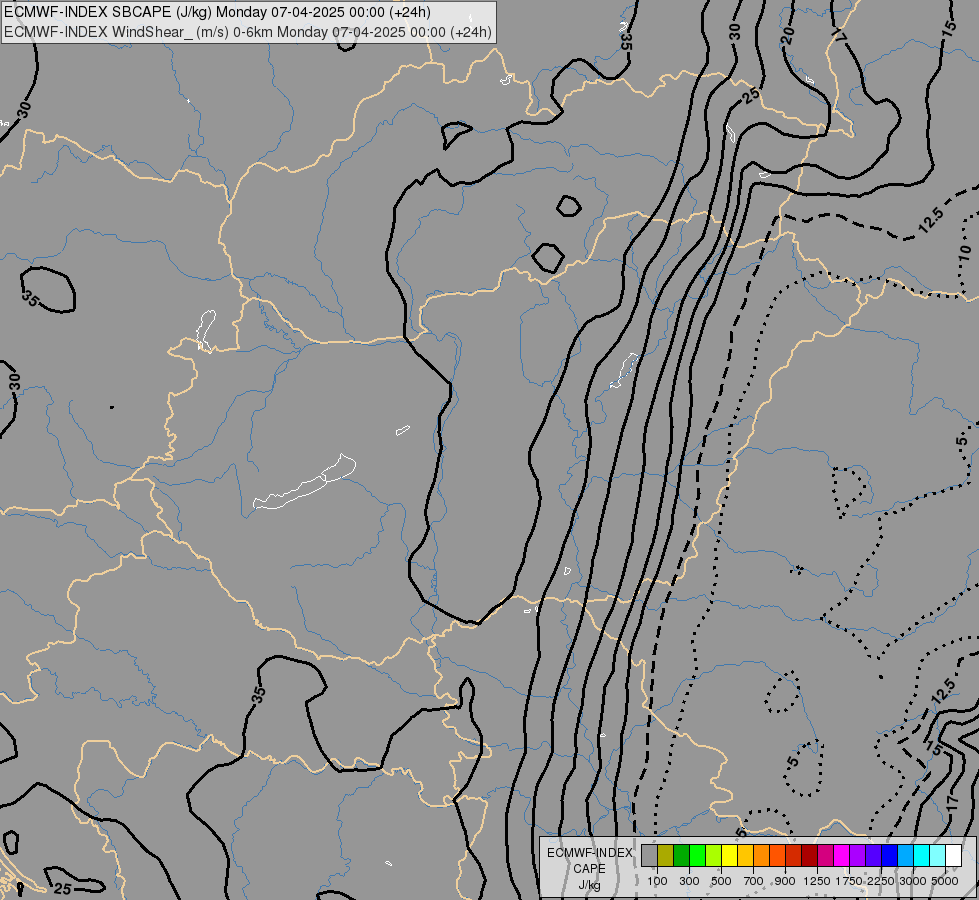Select the bright magenta legend swatch

(842, 855)
